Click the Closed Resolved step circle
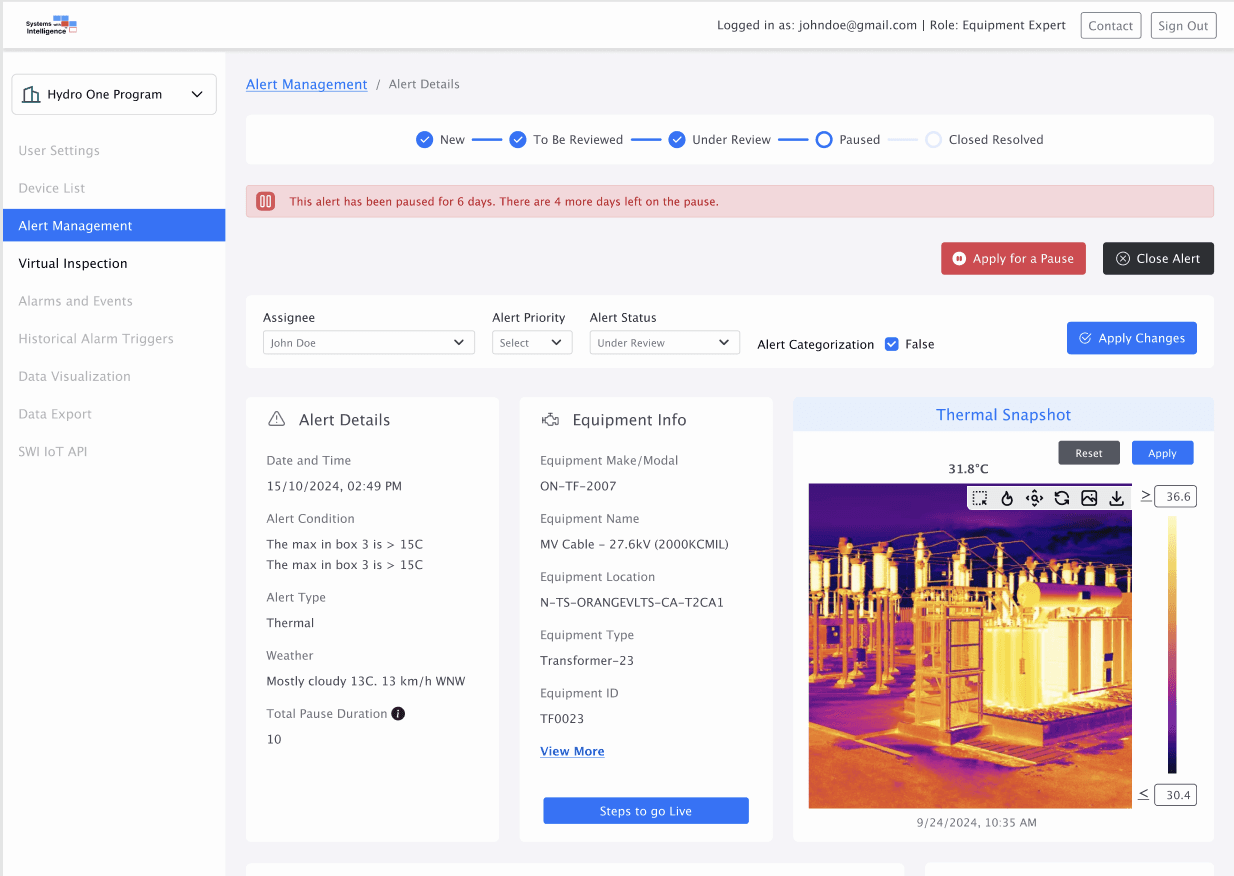The image size is (1234, 876). [x=933, y=140]
